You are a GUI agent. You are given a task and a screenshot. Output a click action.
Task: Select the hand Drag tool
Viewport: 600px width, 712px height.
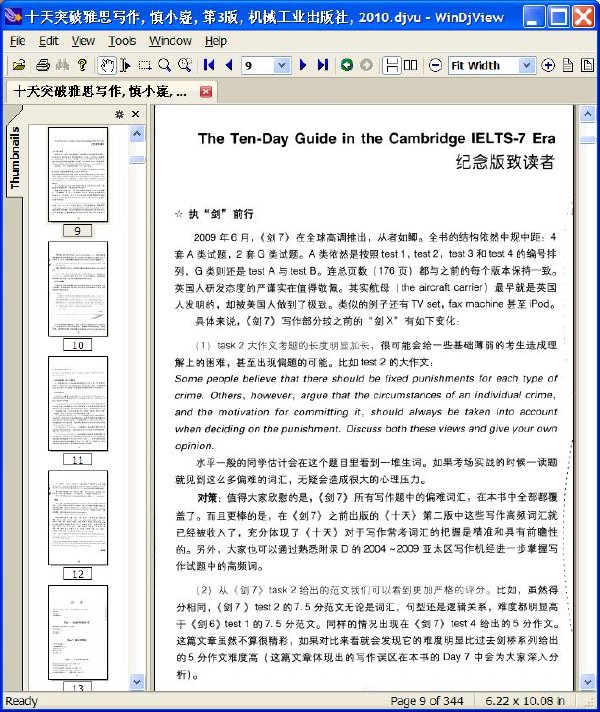point(107,65)
